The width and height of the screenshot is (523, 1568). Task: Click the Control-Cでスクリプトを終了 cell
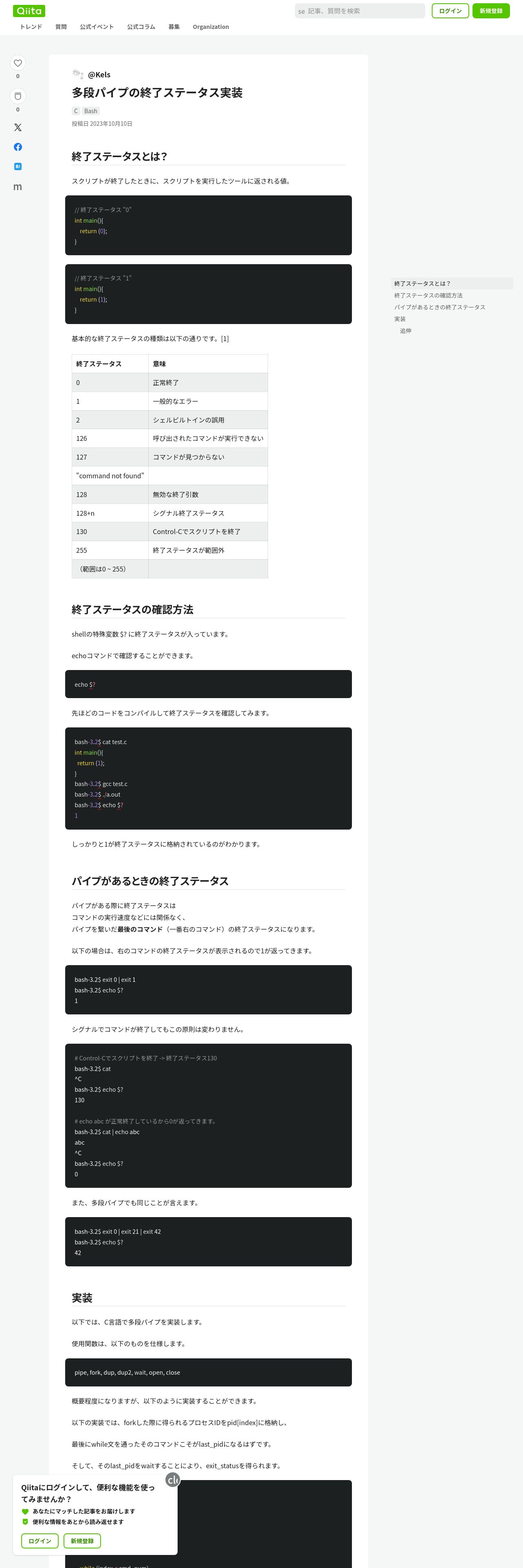point(208,531)
